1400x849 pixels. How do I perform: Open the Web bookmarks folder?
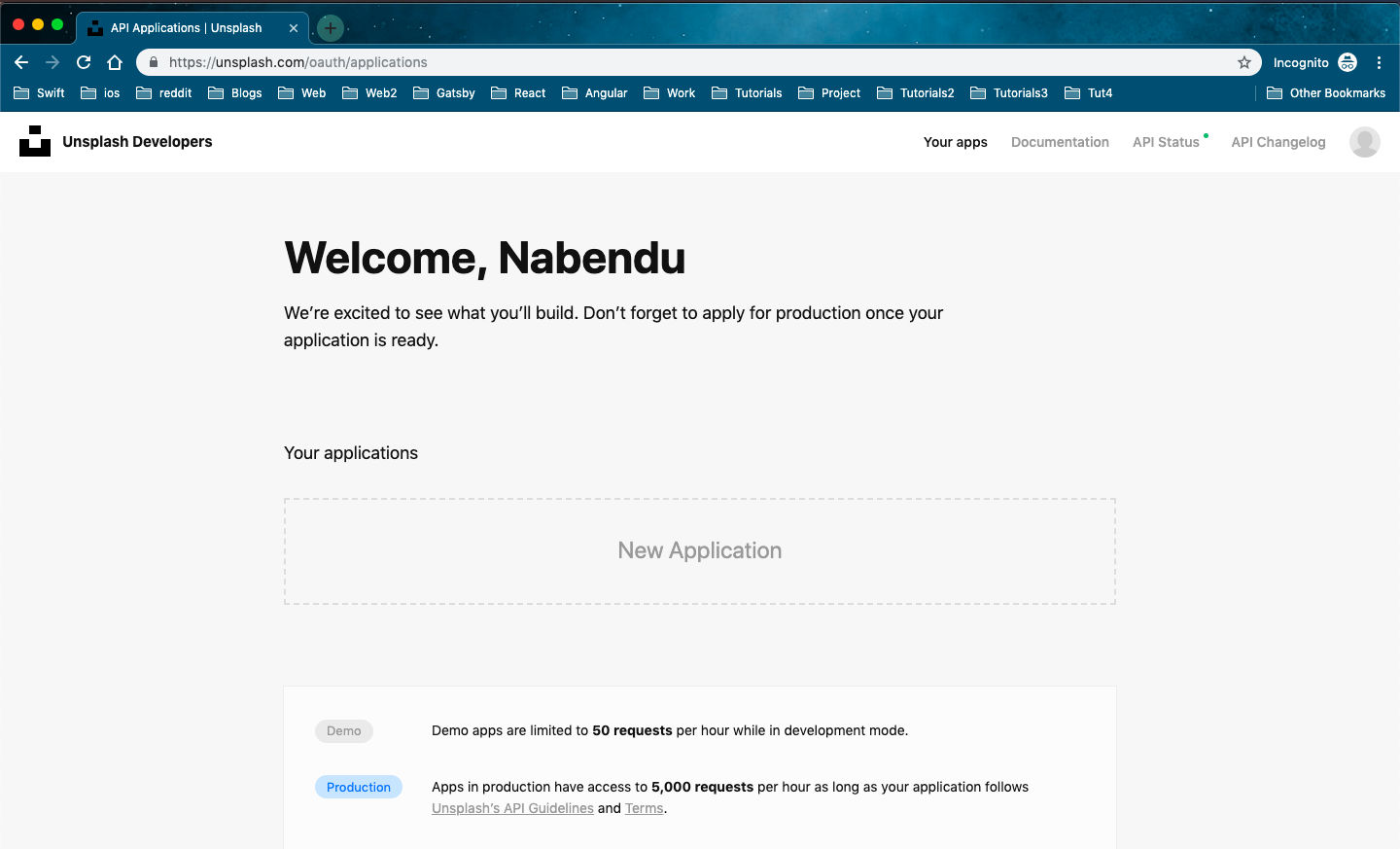point(301,93)
